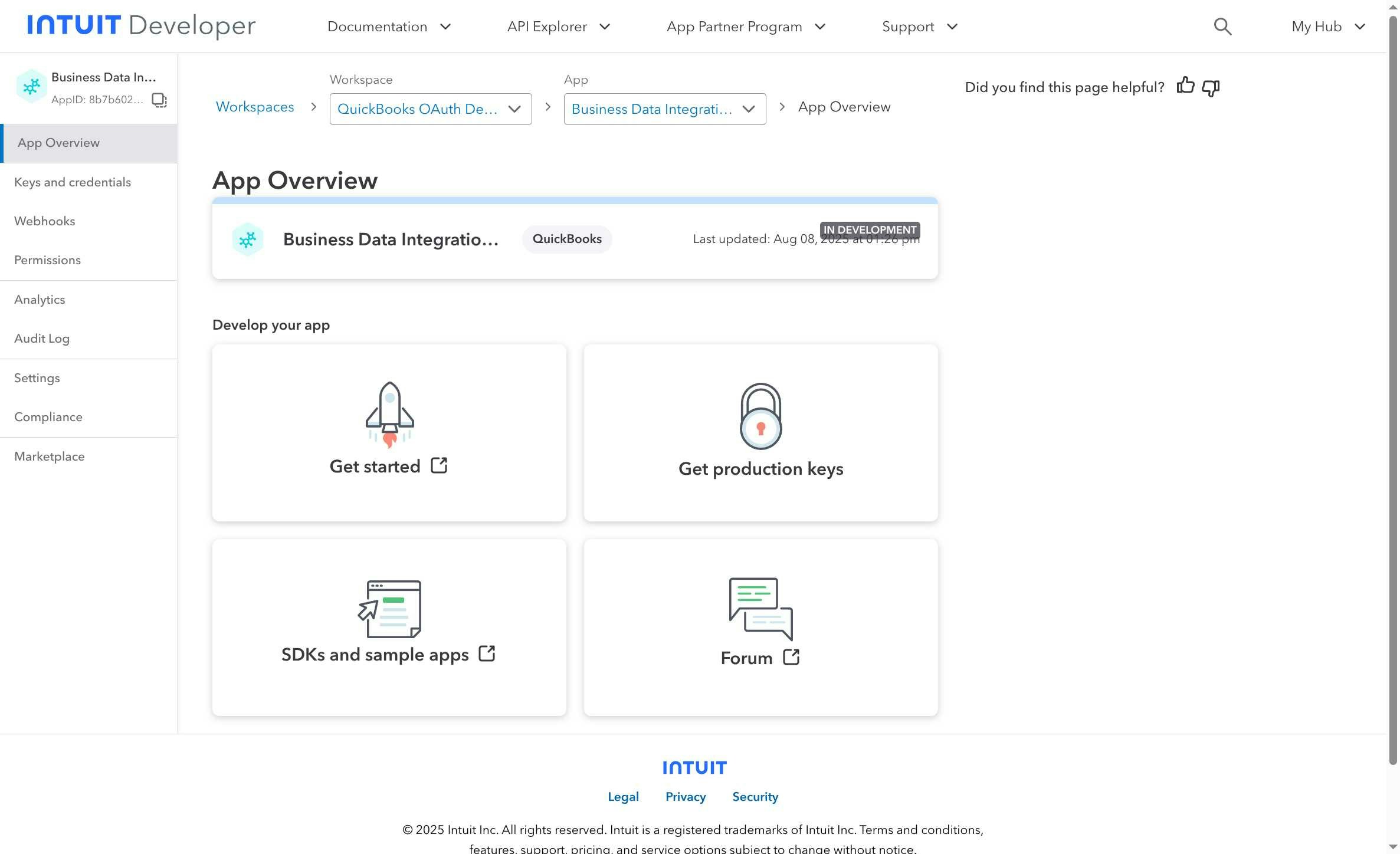Click the Intuit Developer logo

(x=142, y=26)
